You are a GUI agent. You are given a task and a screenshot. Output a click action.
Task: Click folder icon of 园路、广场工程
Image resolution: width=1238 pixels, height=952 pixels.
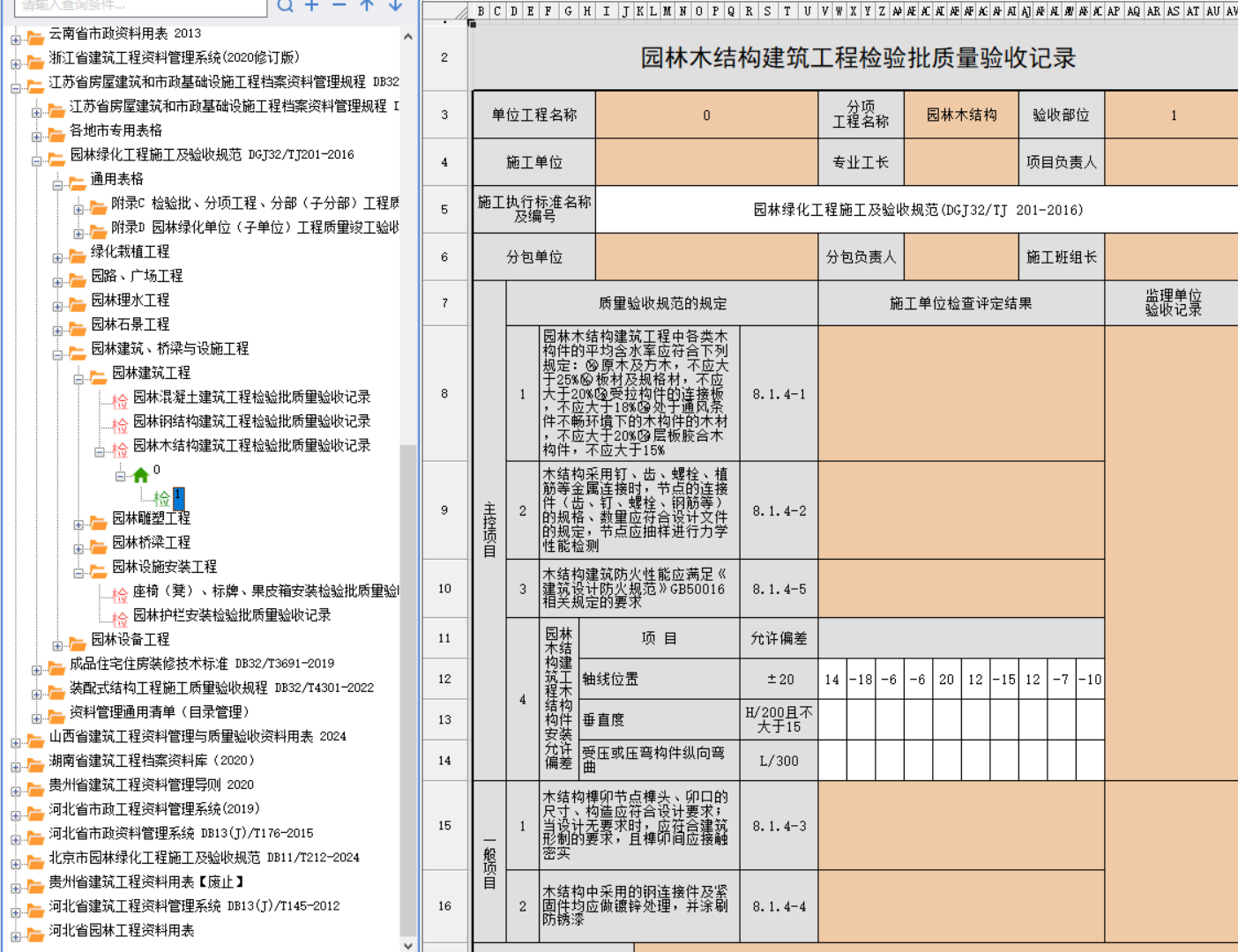coord(78,280)
